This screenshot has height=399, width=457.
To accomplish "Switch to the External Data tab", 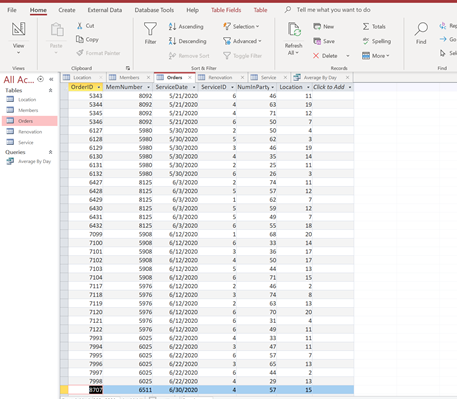I will (x=105, y=10).
